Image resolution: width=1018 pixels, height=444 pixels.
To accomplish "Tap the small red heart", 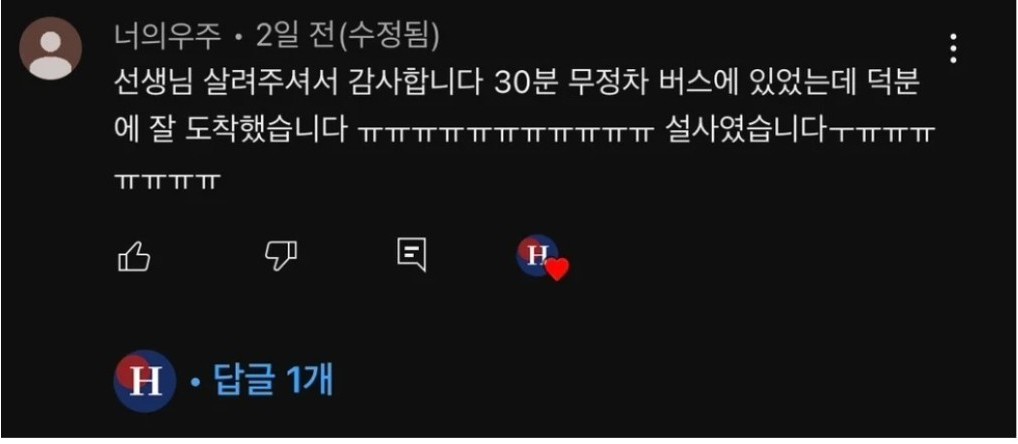I will [x=557, y=269].
